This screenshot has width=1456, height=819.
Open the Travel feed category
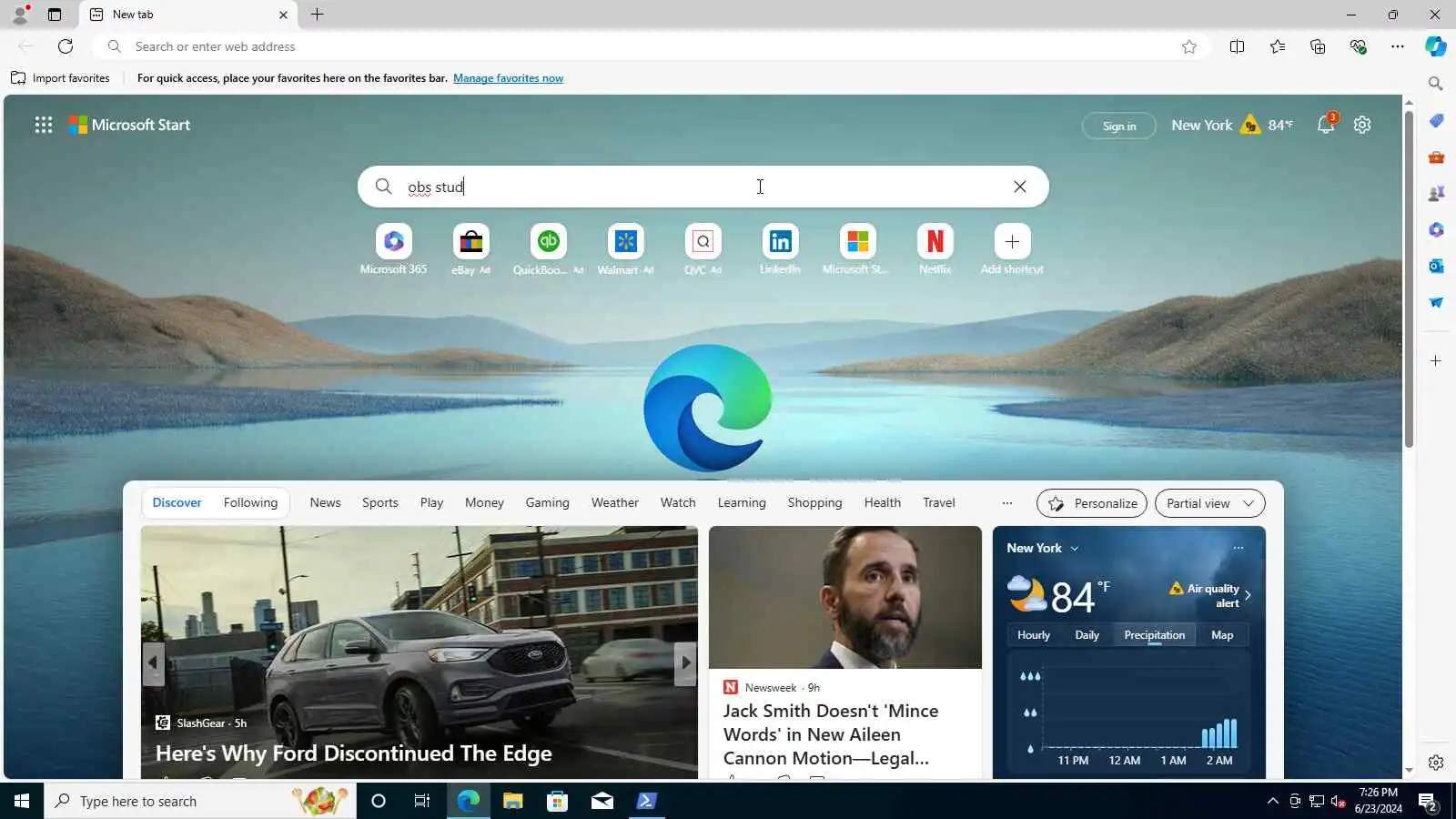pyautogui.click(x=939, y=502)
